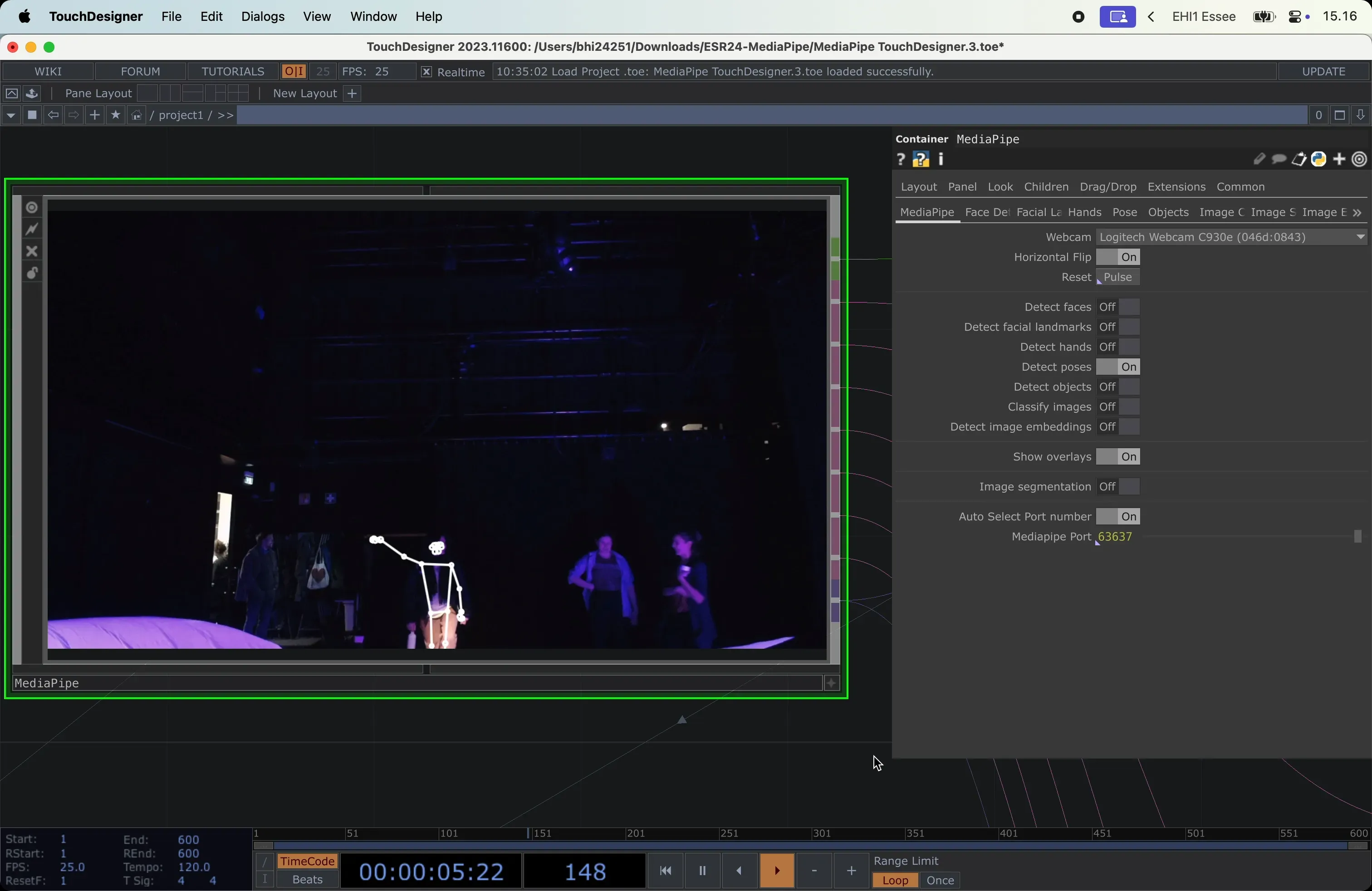
Task: Select the four-pane grid layout
Action: (x=238, y=93)
